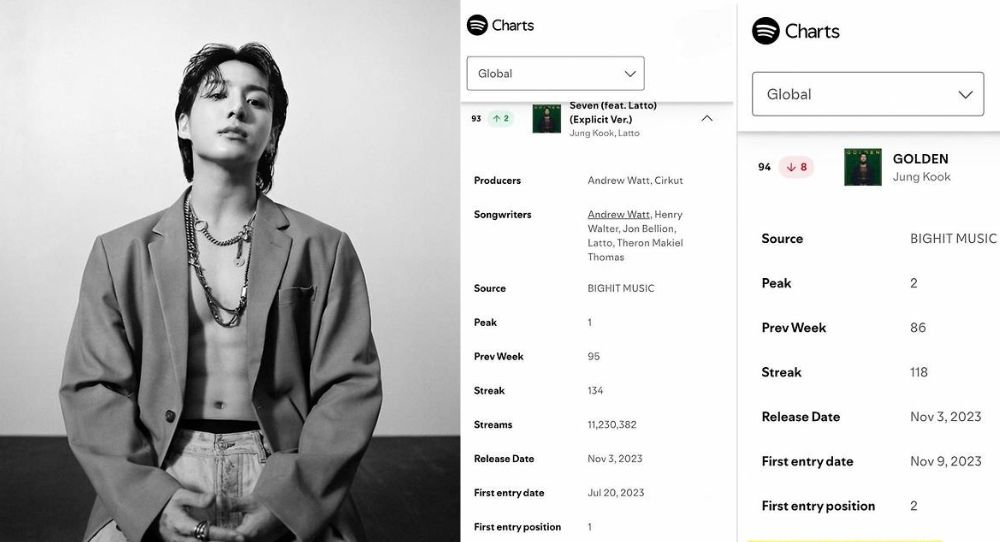Open the Jung Kook, Latto artist line
The image size is (1000, 542).
[604, 133]
